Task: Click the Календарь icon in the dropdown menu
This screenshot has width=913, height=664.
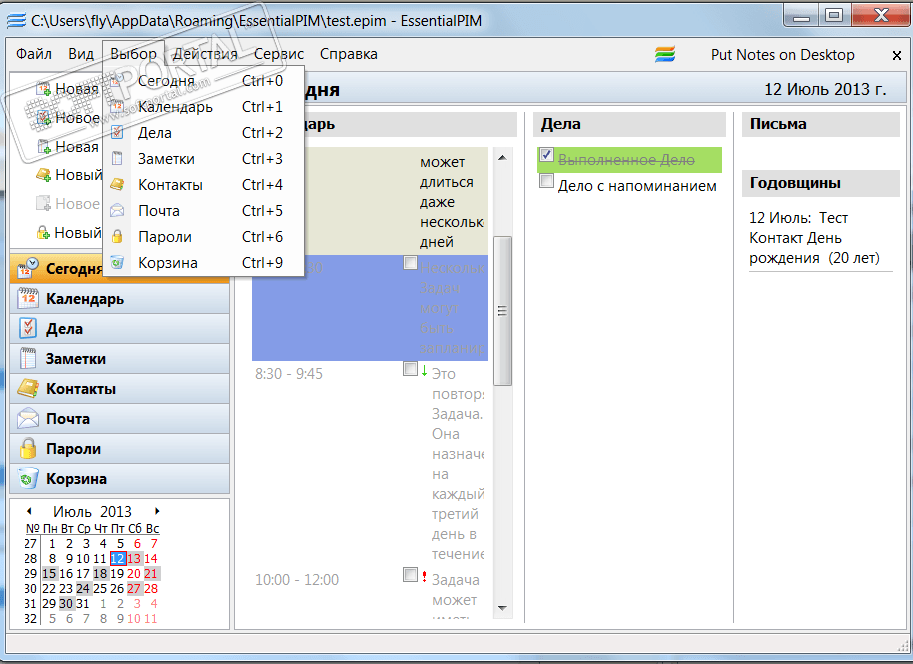Action: [117, 107]
